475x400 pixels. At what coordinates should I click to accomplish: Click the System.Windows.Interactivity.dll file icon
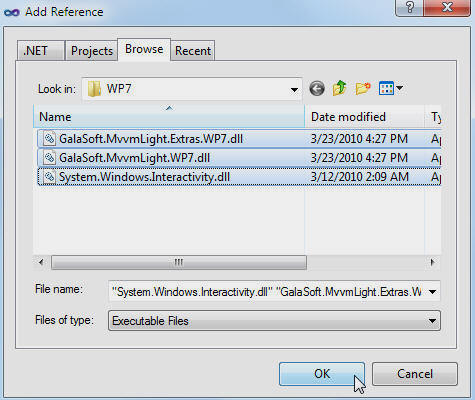point(49,177)
